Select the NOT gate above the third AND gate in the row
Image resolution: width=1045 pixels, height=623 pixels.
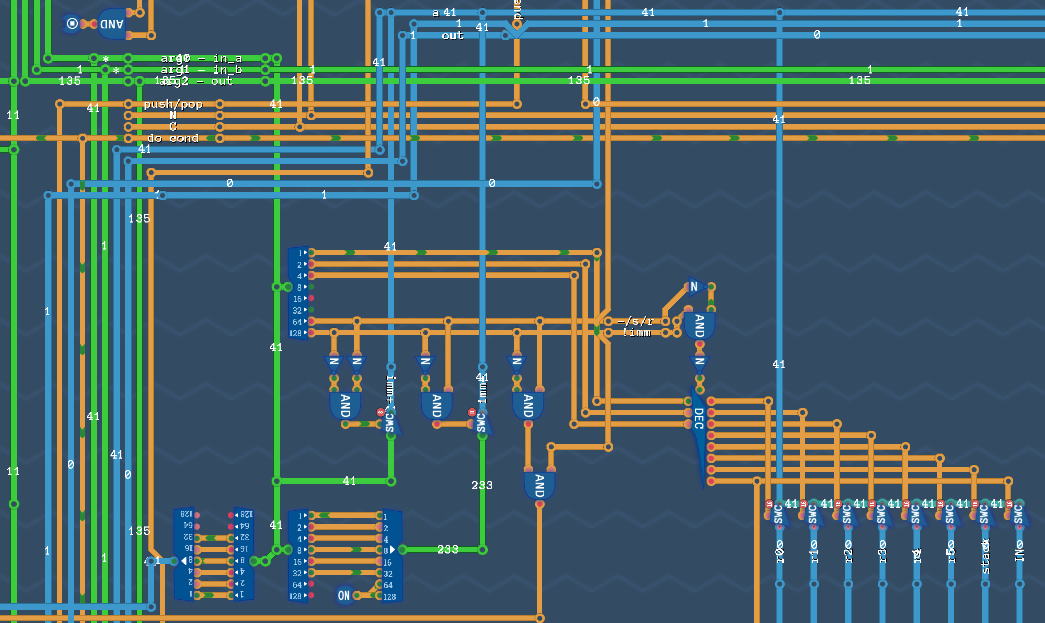[517, 364]
